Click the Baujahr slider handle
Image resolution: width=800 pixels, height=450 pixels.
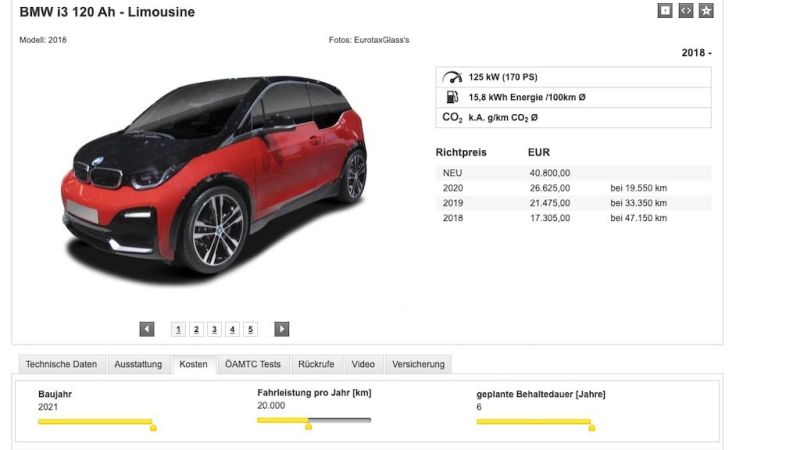coord(153,428)
